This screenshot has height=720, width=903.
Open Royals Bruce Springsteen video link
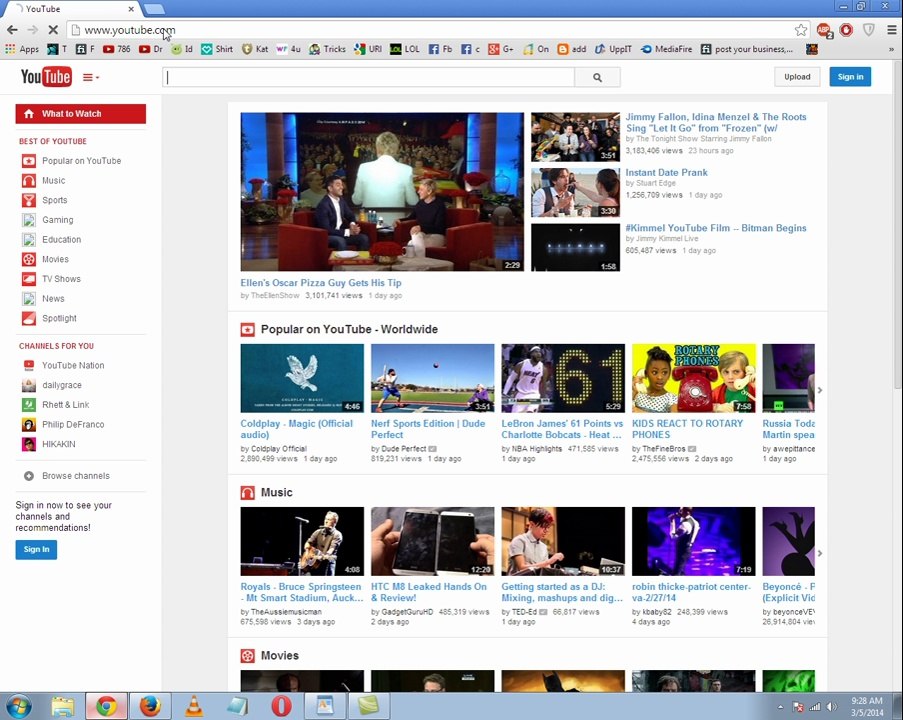click(x=302, y=592)
